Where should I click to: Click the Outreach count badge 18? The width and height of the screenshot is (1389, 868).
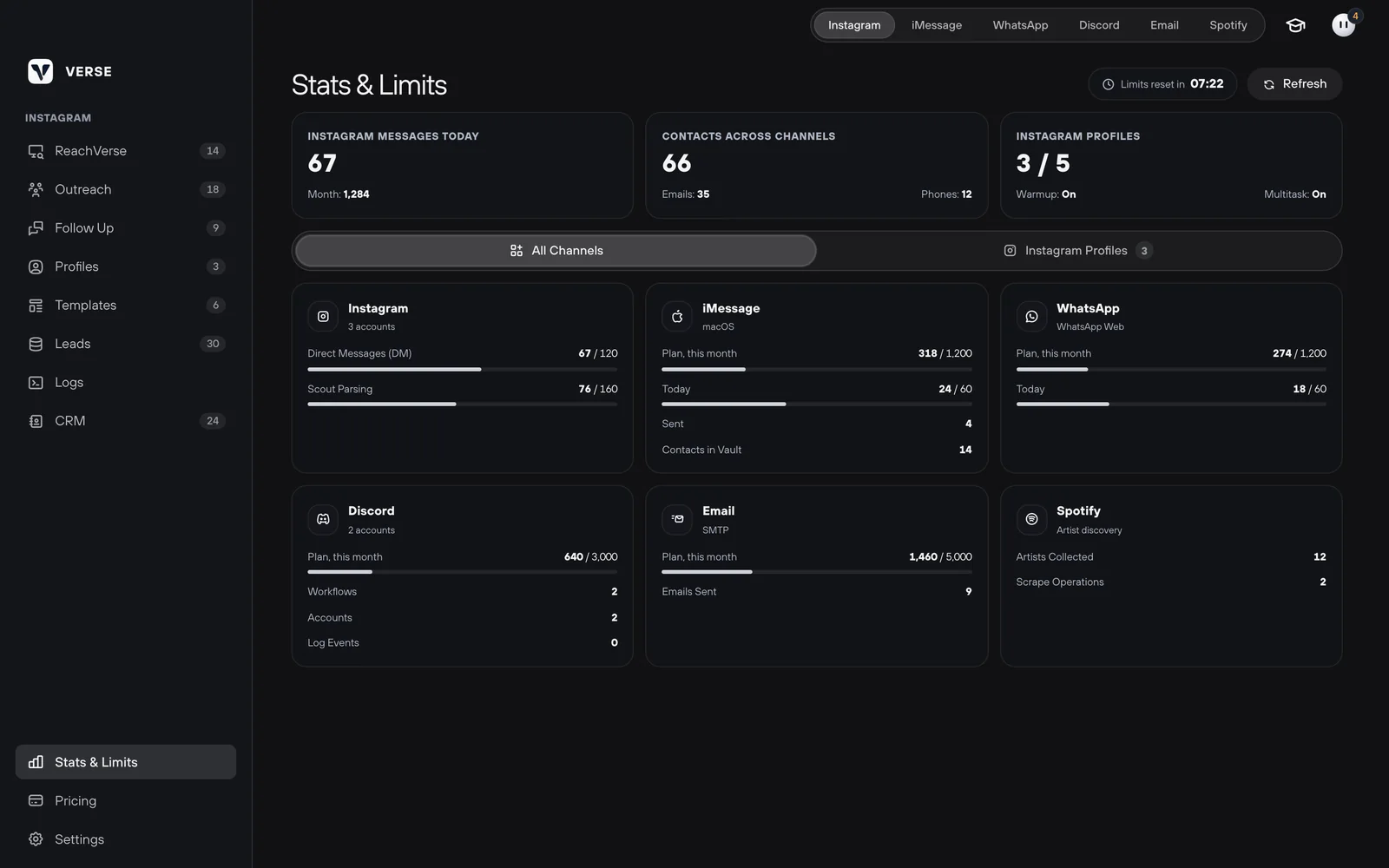(213, 189)
